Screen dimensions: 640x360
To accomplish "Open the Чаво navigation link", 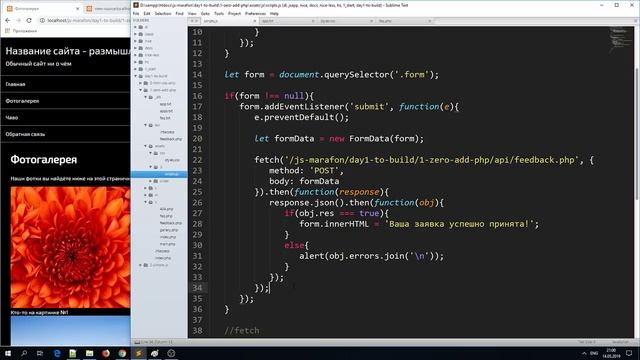I will [x=12, y=118].
